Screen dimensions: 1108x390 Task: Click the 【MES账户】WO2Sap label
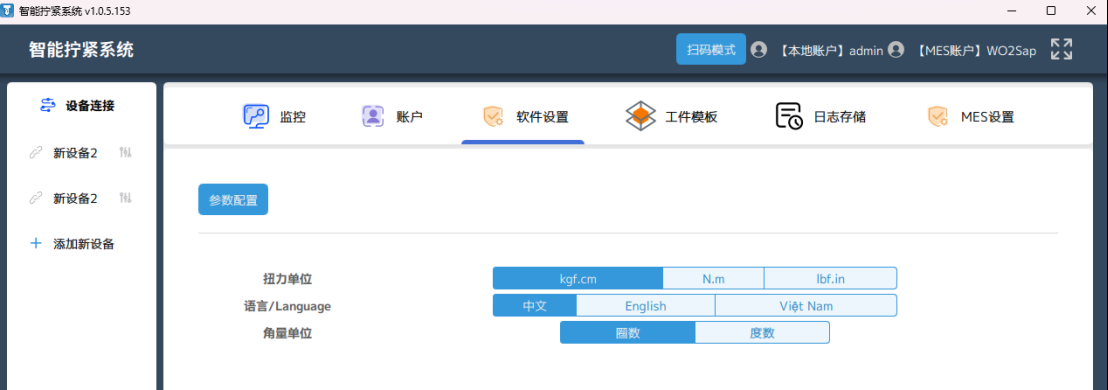[x=975, y=50]
